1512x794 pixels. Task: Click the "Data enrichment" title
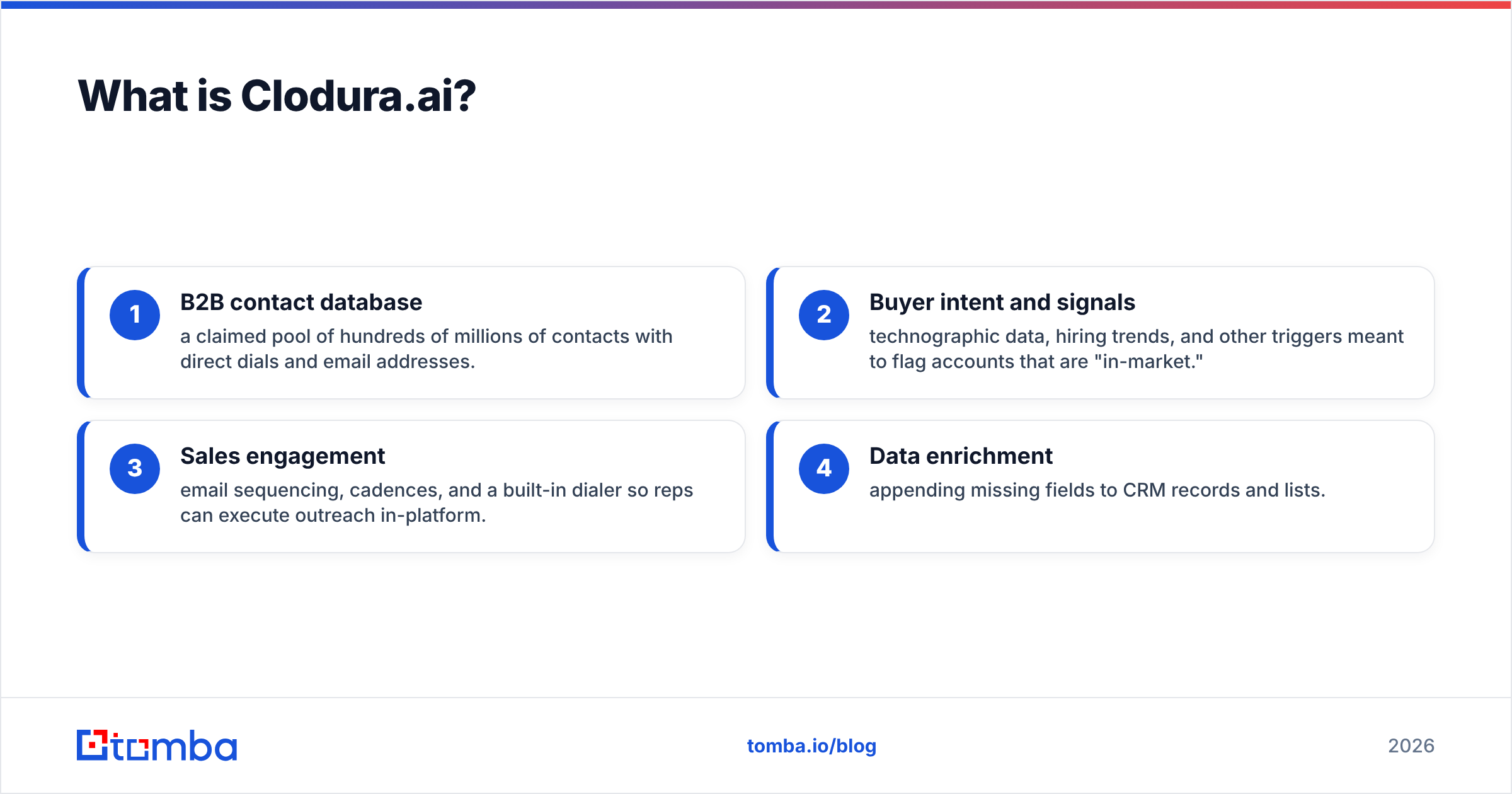pos(961,456)
